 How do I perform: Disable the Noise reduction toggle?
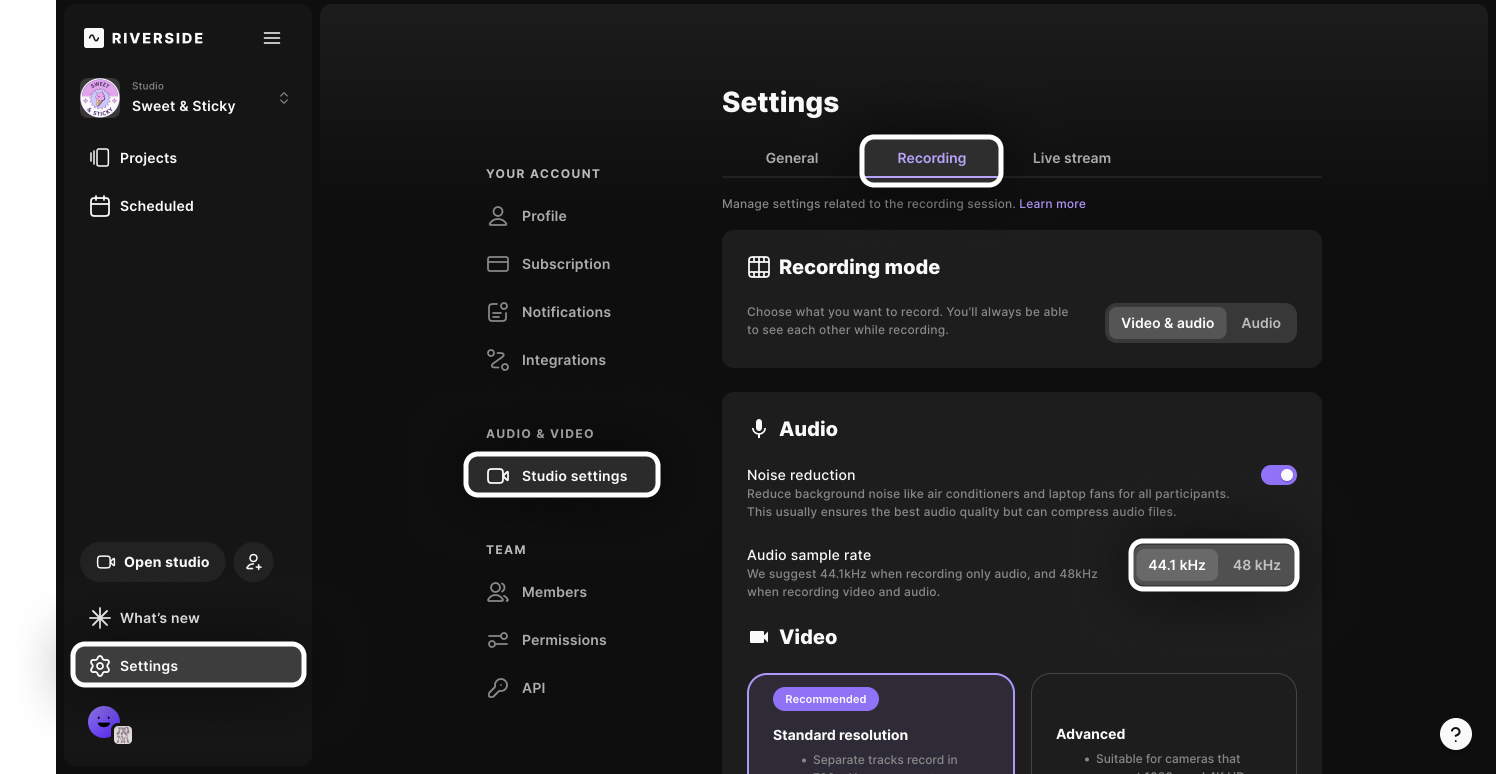coord(1278,475)
